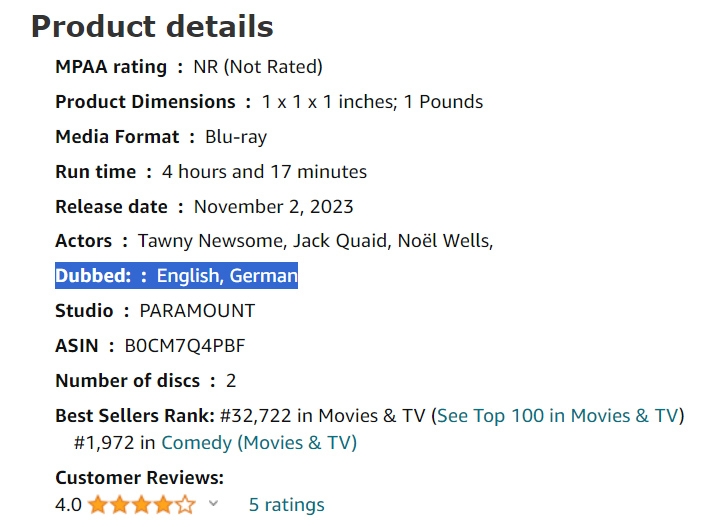This screenshot has height=527, width=712.
Task: Expand the chevron beside the star rating
Action: (x=213, y=504)
